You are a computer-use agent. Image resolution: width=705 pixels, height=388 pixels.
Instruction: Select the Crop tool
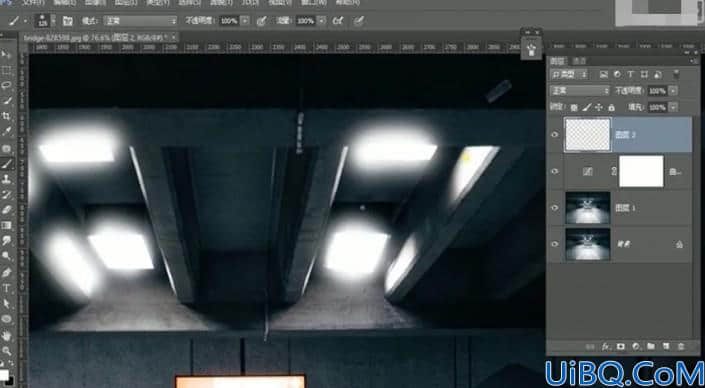[6, 116]
